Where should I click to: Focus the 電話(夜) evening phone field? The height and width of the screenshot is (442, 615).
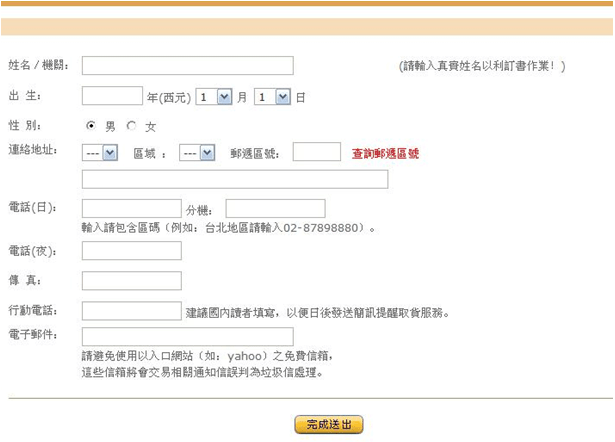[x=131, y=251]
